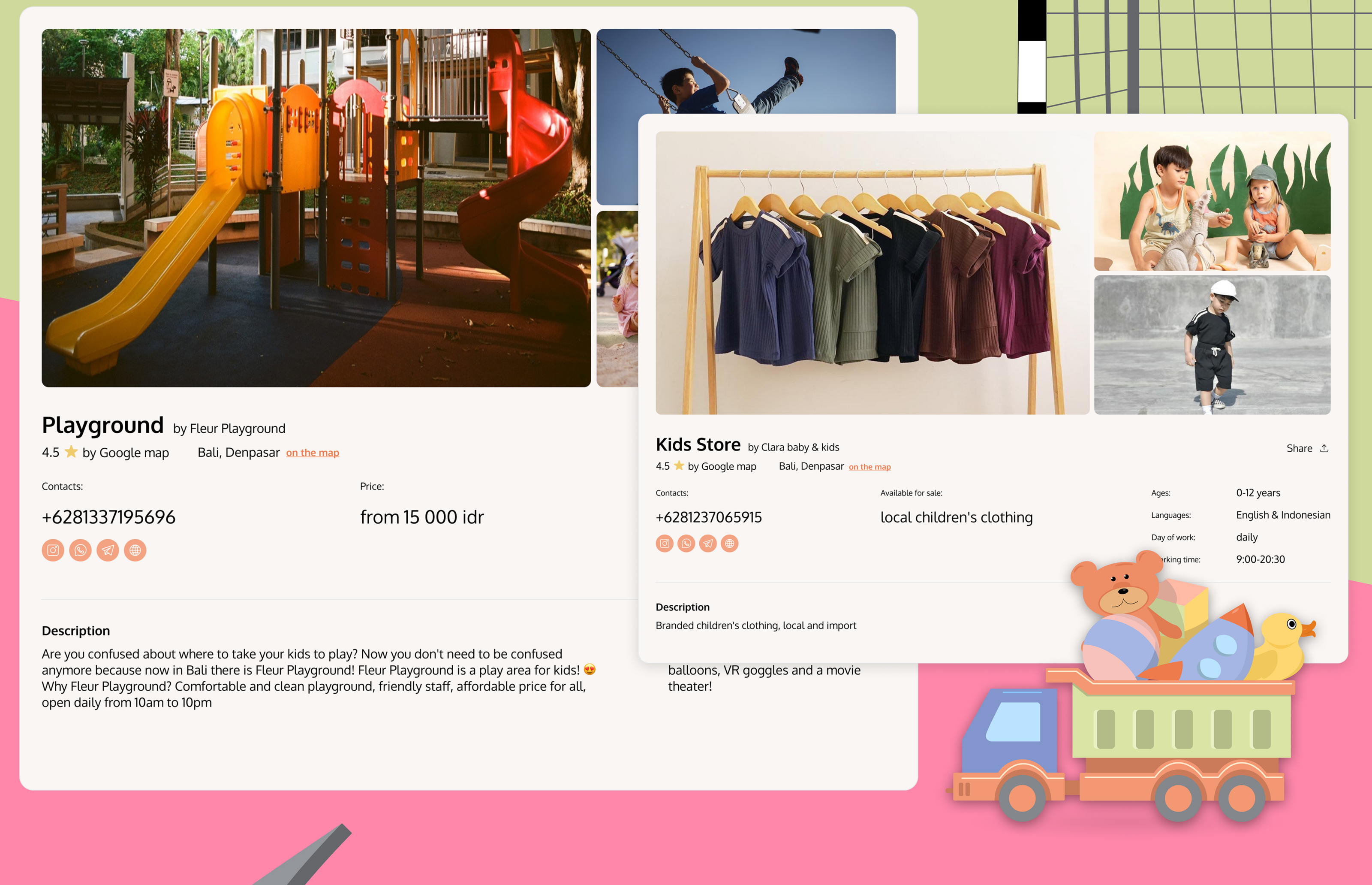The width and height of the screenshot is (1372, 885).
Task: Click the star rating next to Playground
Action: point(71,452)
